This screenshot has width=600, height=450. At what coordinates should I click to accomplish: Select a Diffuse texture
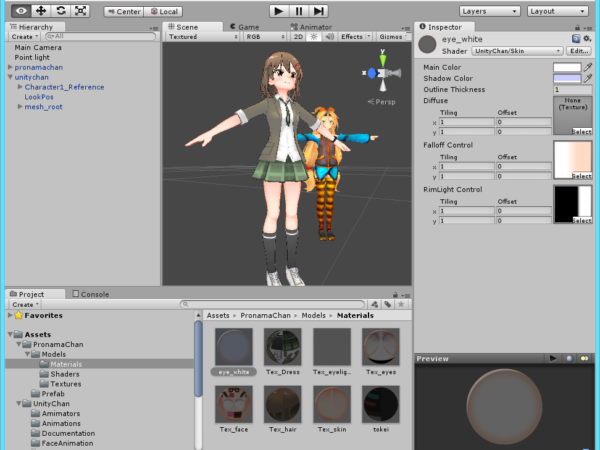tap(582, 132)
